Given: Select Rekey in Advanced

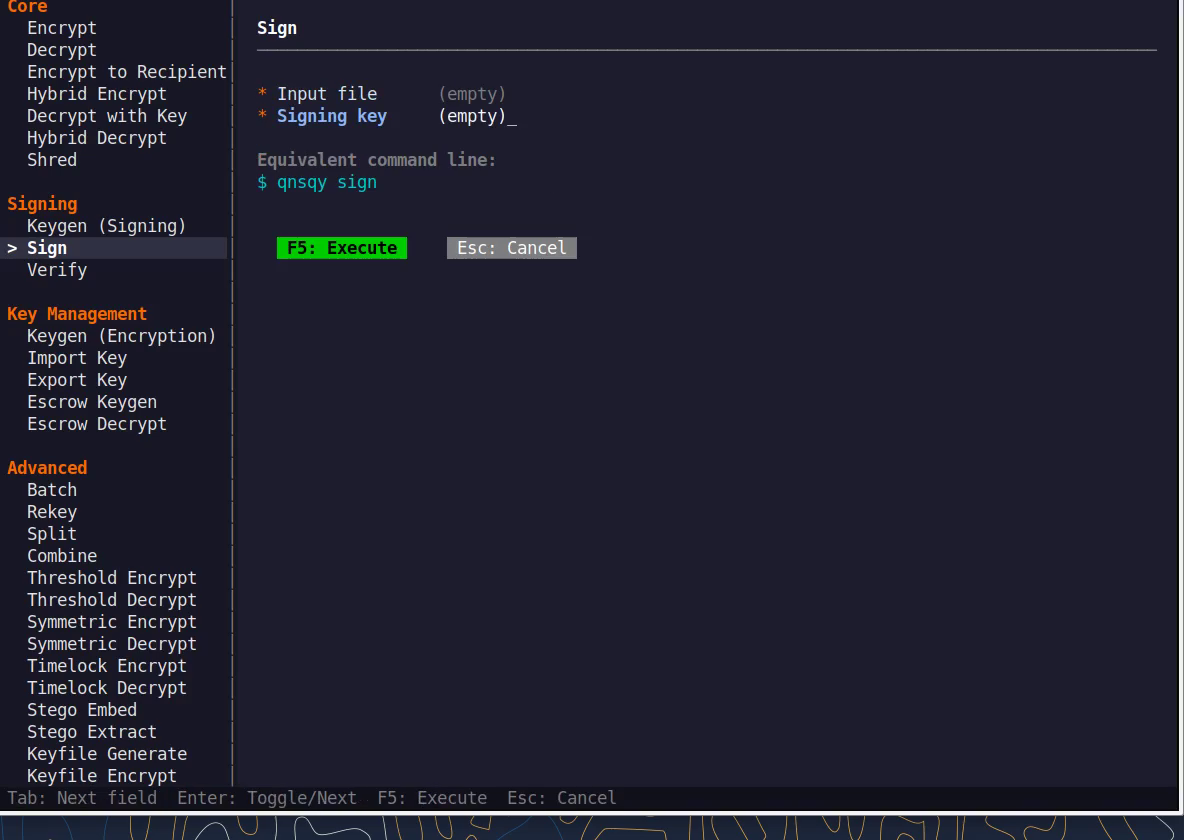Looking at the screenshot, I should [52, 511].
